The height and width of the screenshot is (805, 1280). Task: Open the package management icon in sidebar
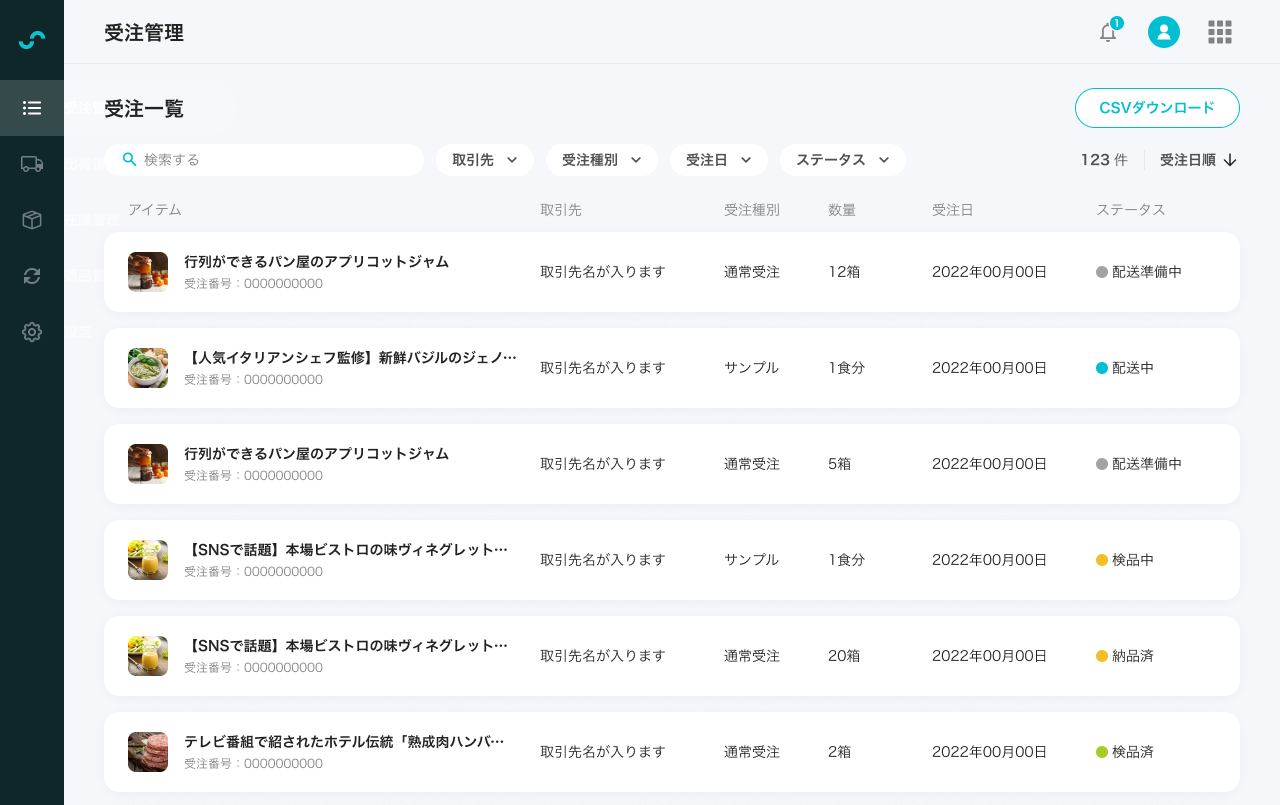[x=32, y=220]
